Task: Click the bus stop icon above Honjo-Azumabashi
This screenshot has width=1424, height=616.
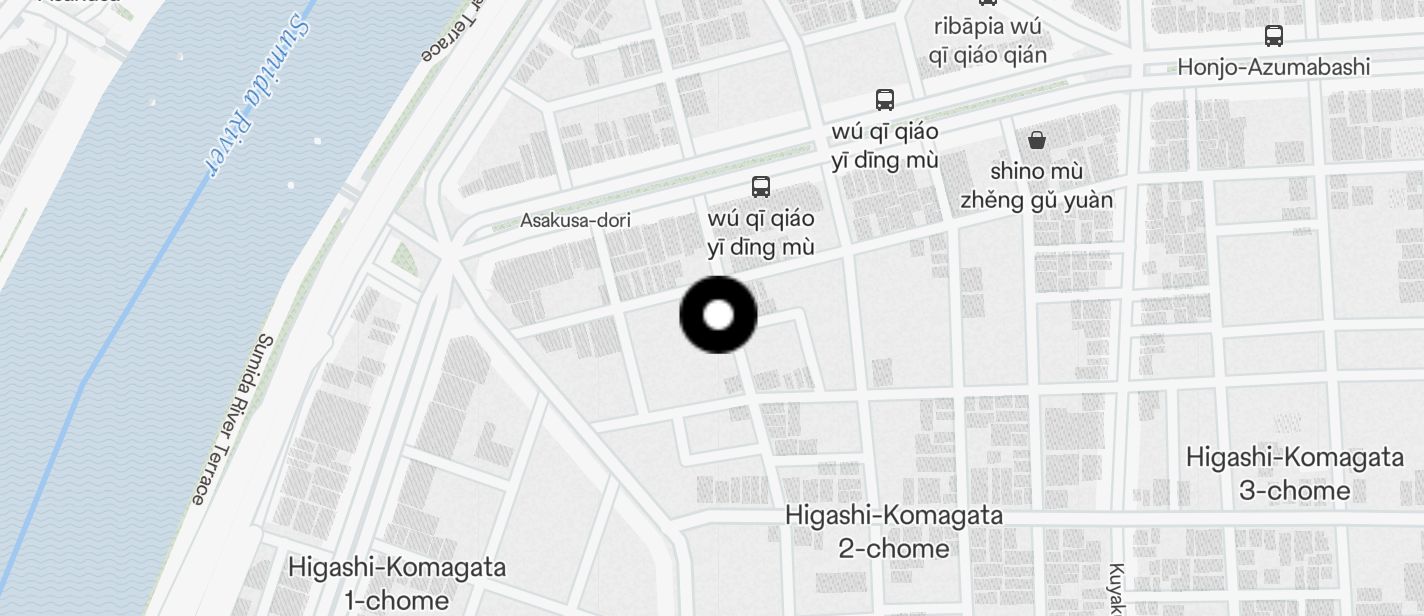Action: pyautogui.click(x=1273, y=36)
